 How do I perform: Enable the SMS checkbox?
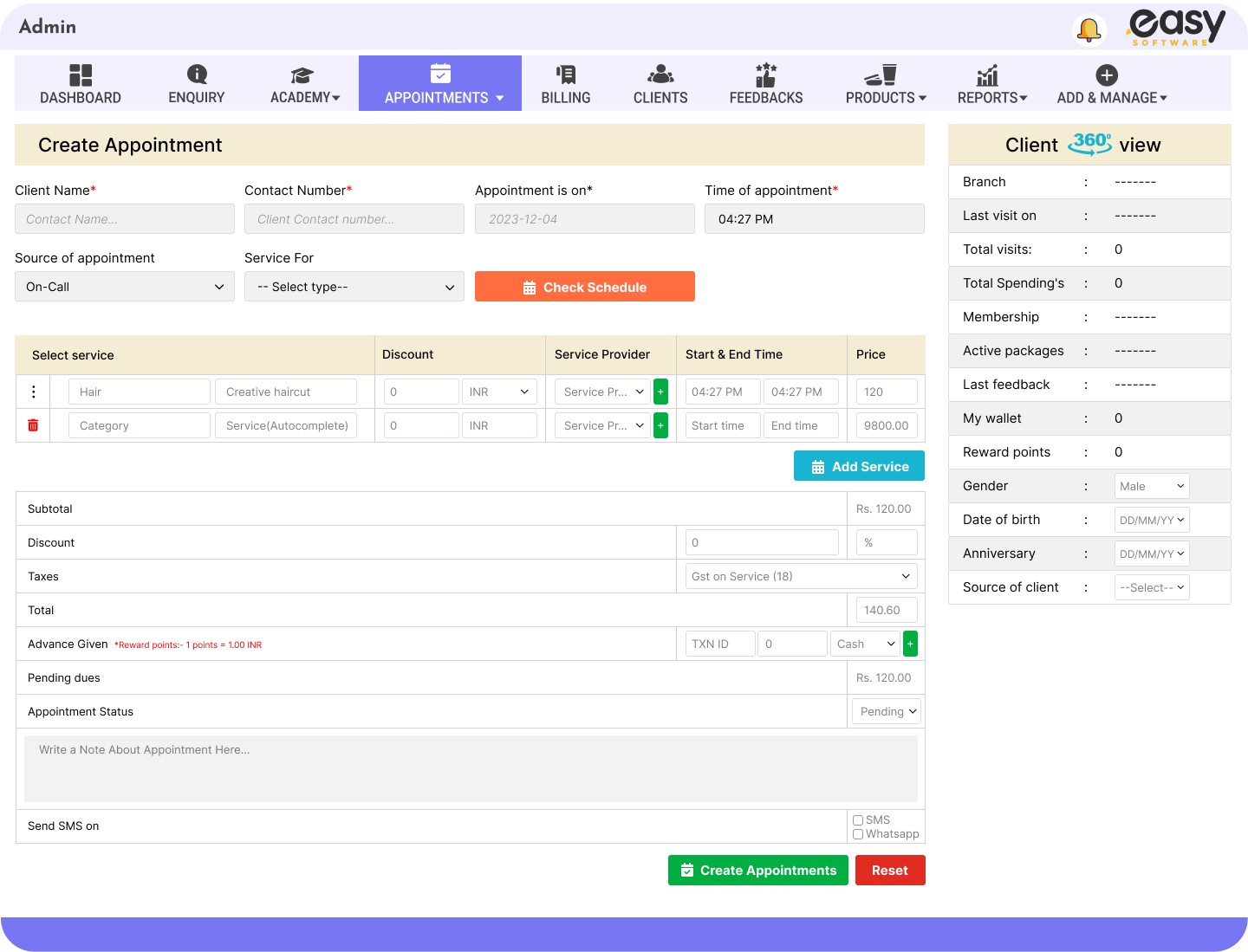(x=858, y=820)
